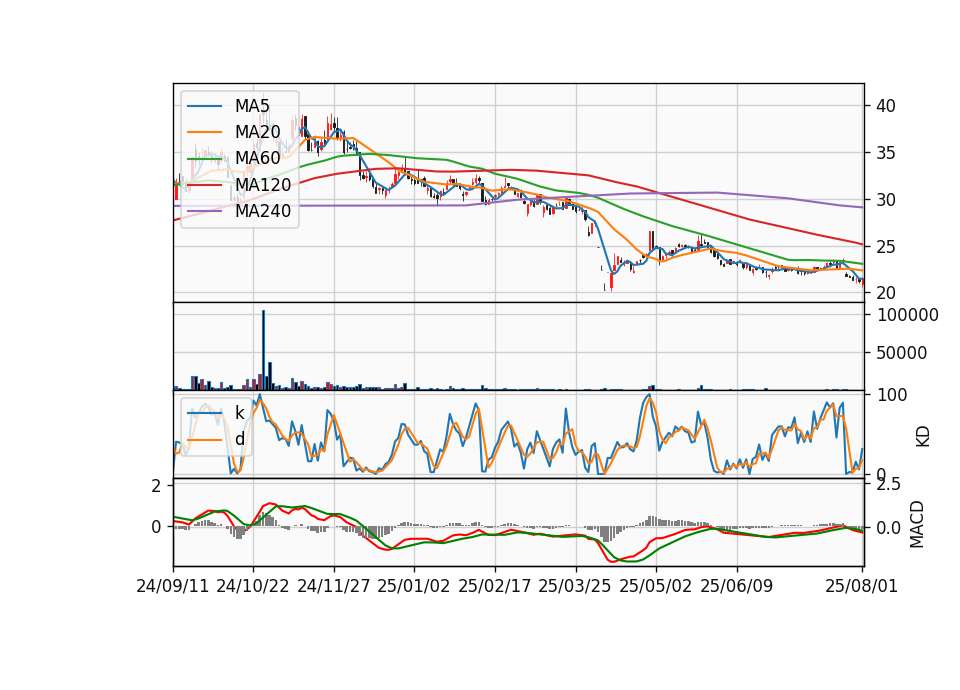Click the d legend entry in KD panel
The height and width of the screenshot is (690, 960).
[x=239, y=439]
